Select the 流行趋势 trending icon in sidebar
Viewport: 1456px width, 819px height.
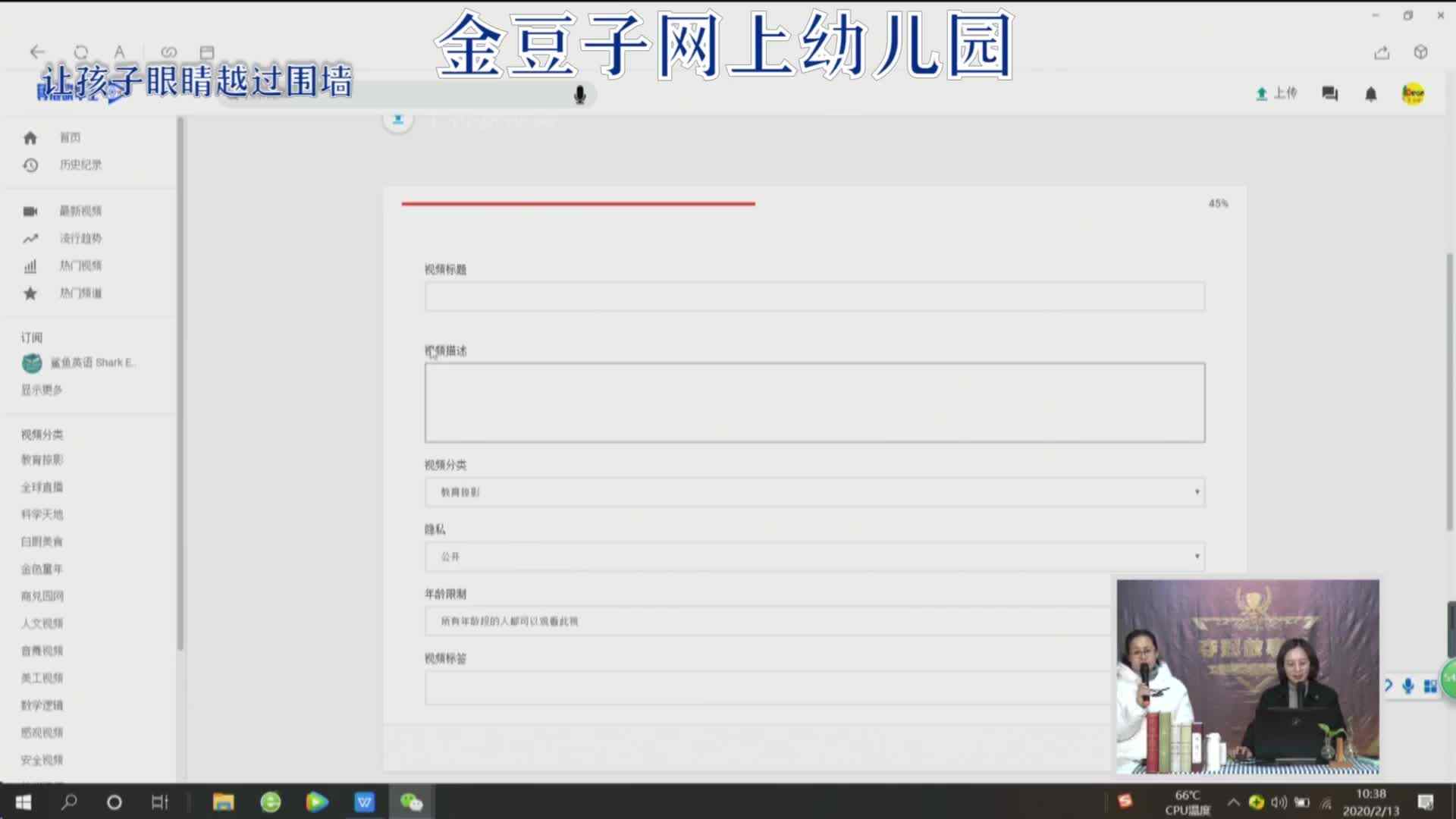tap(30, 238)
